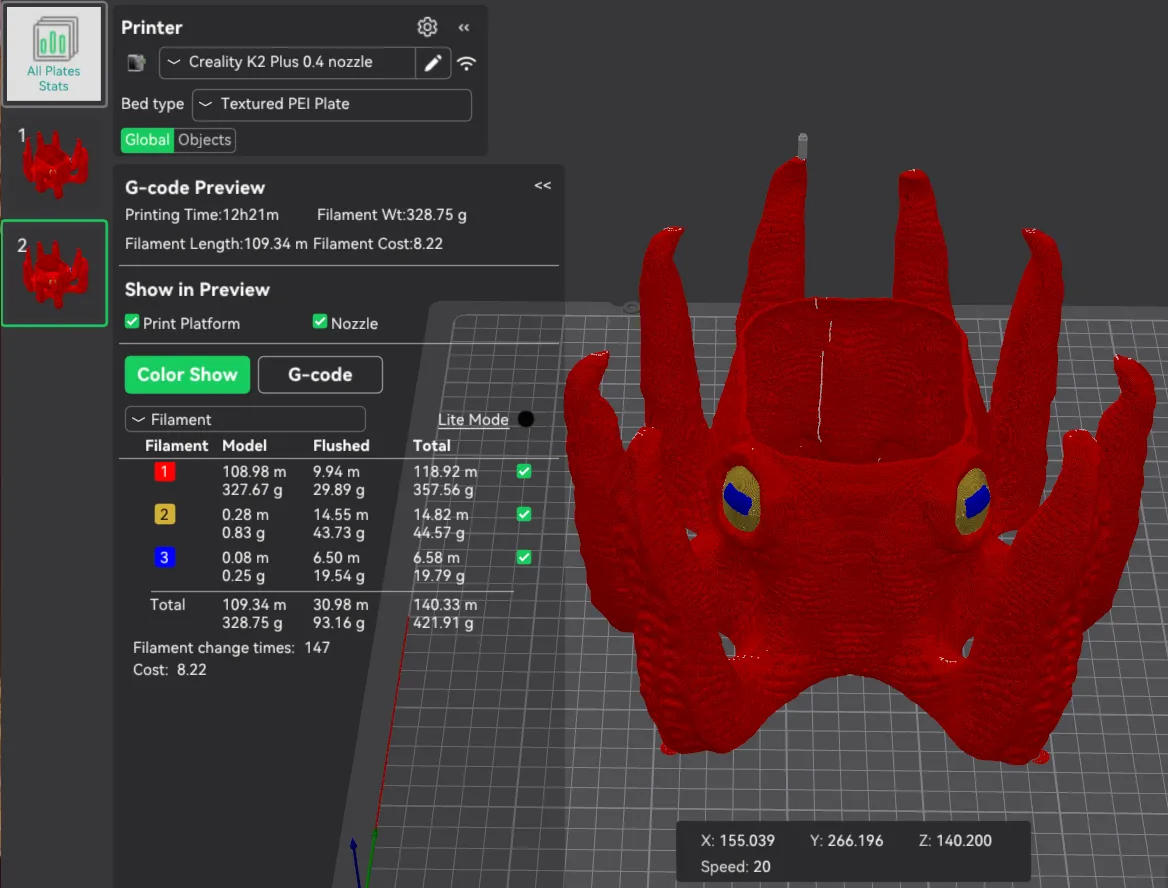
Task: Select the Global tab
Action: [147, 140]
